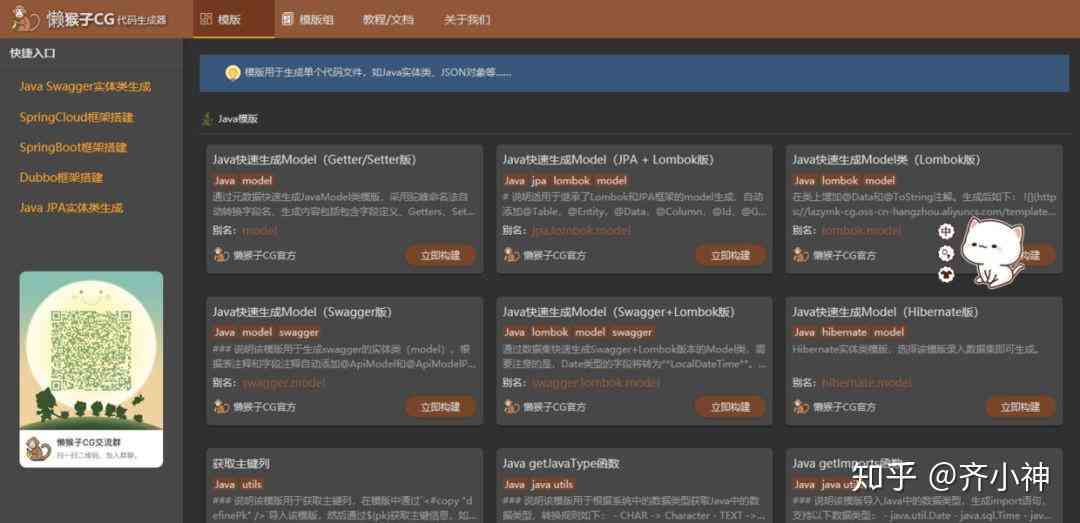Open alias link model
Viewport: 1080px width, 523px height.
[260, 231]
